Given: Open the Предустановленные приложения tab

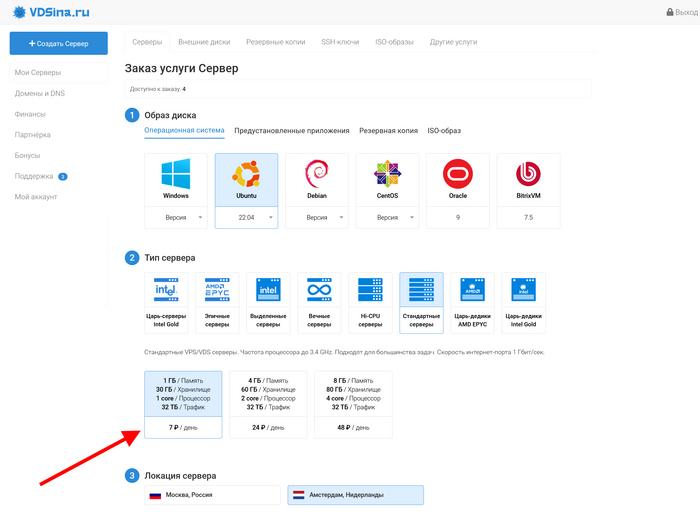Looking at the screenshot, I should pyautogui.click(x=292, y=130).
